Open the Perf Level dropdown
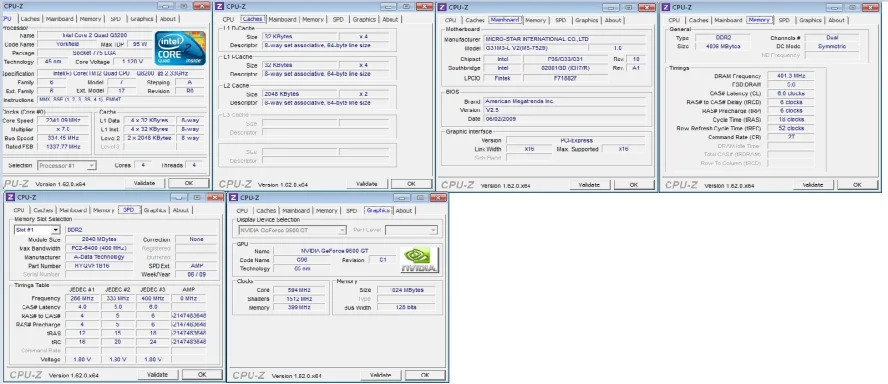The width and height of the screenshot is (888, 384). coord(411,230)
